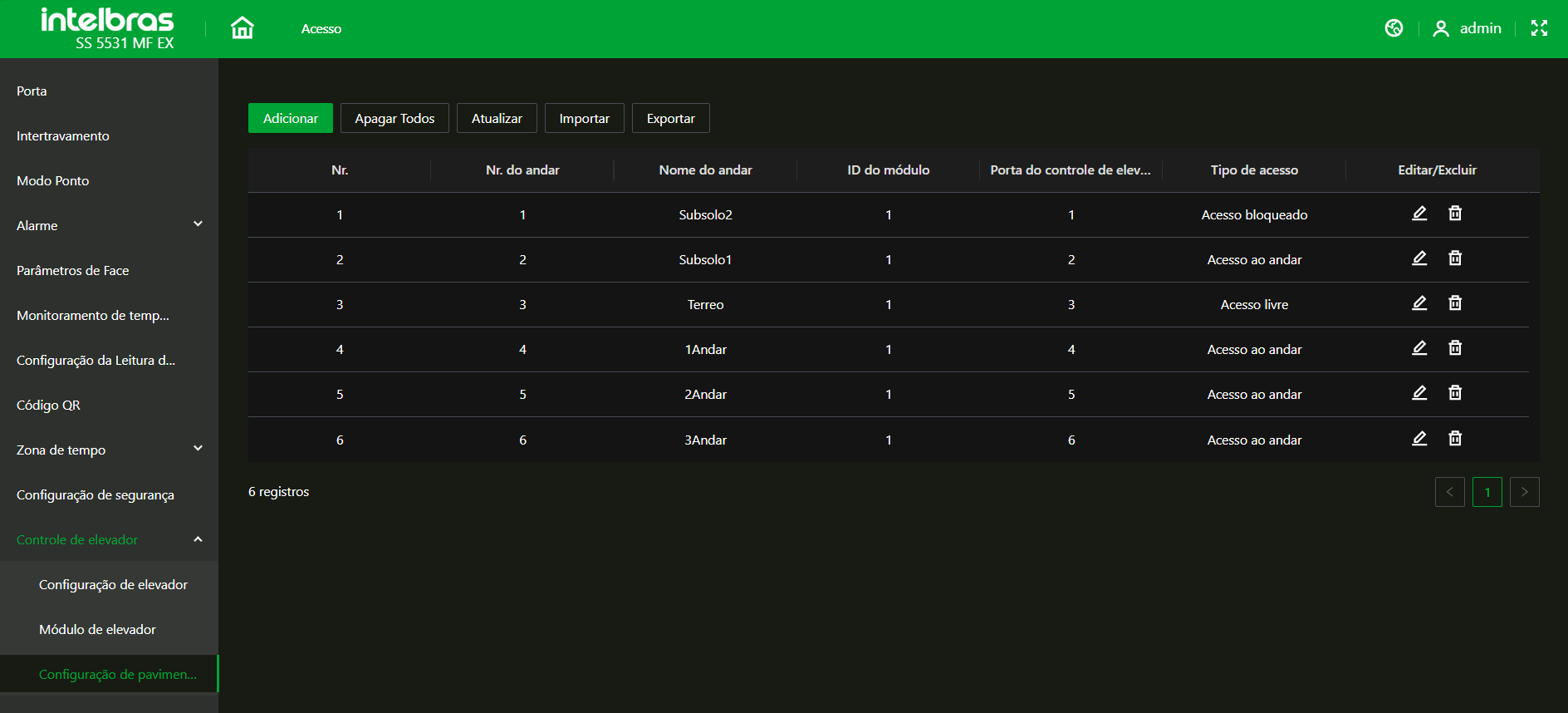This screenshot has width=1568, height=713.
Task: Delete the Subsolo2 floor row
Action: click(1455, 214)
